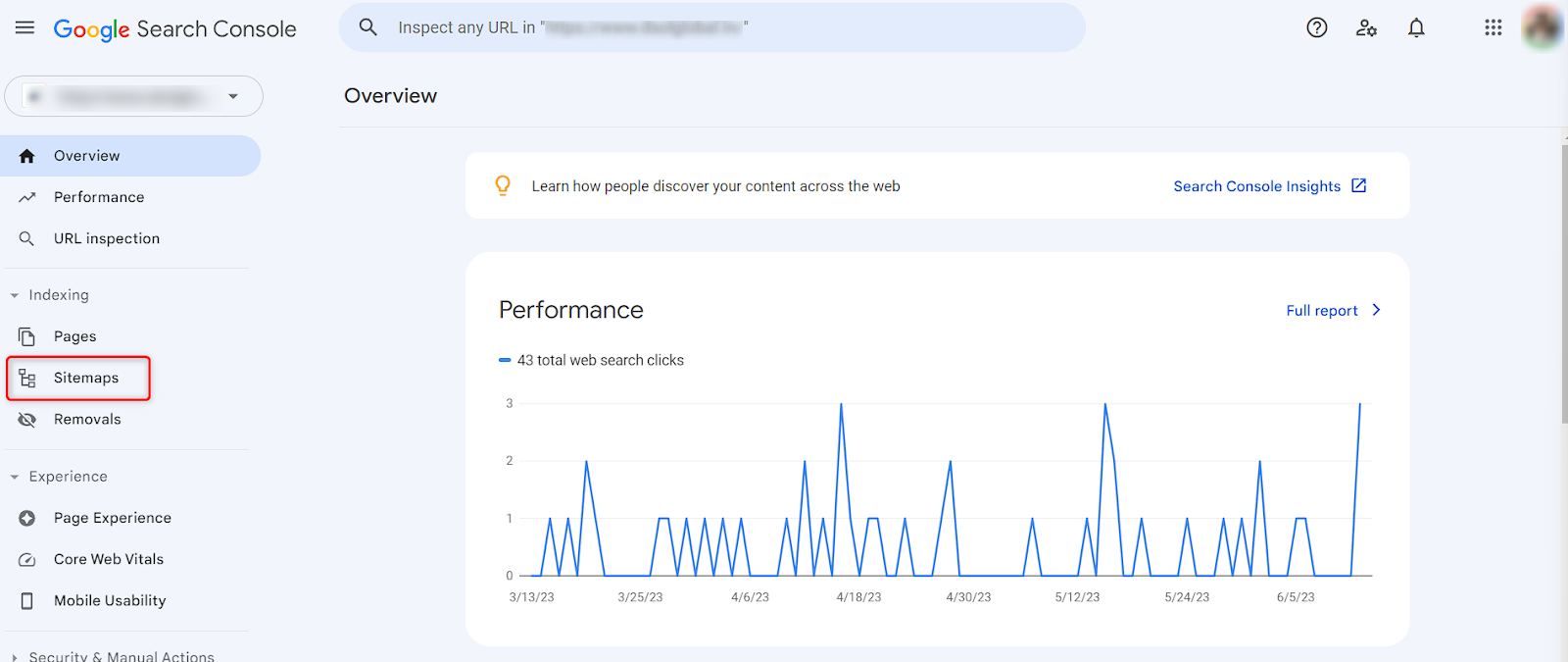The width and height of the screenshot is (1568, 662).
Task: Open the account profile avatar
Action: coord(1543,27)
